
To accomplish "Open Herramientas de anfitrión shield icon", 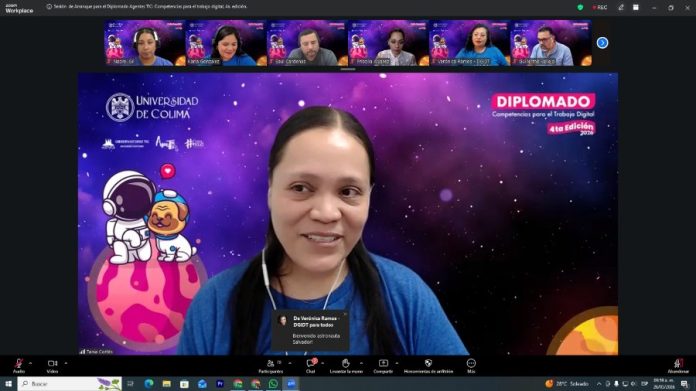I will coord(428,363).
